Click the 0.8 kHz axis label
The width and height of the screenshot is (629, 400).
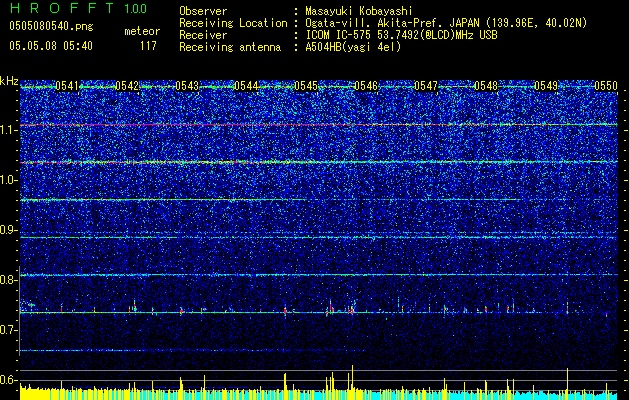(x=9, y=280)
